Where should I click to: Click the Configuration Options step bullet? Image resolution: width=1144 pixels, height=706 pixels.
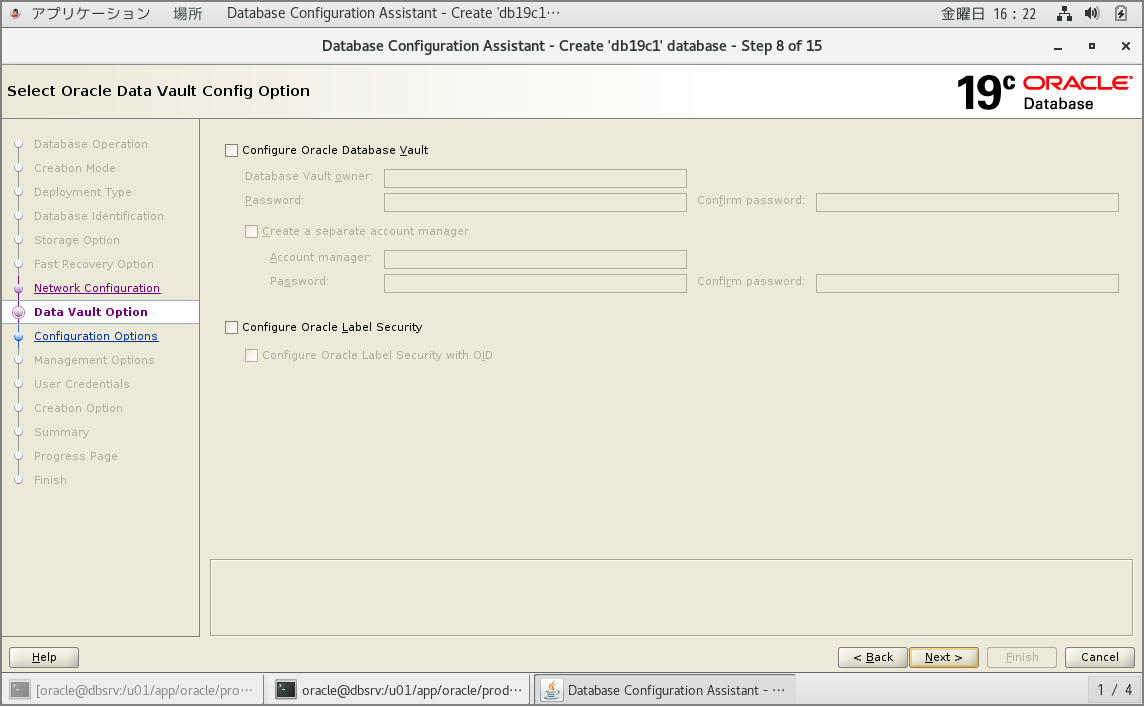18,337
